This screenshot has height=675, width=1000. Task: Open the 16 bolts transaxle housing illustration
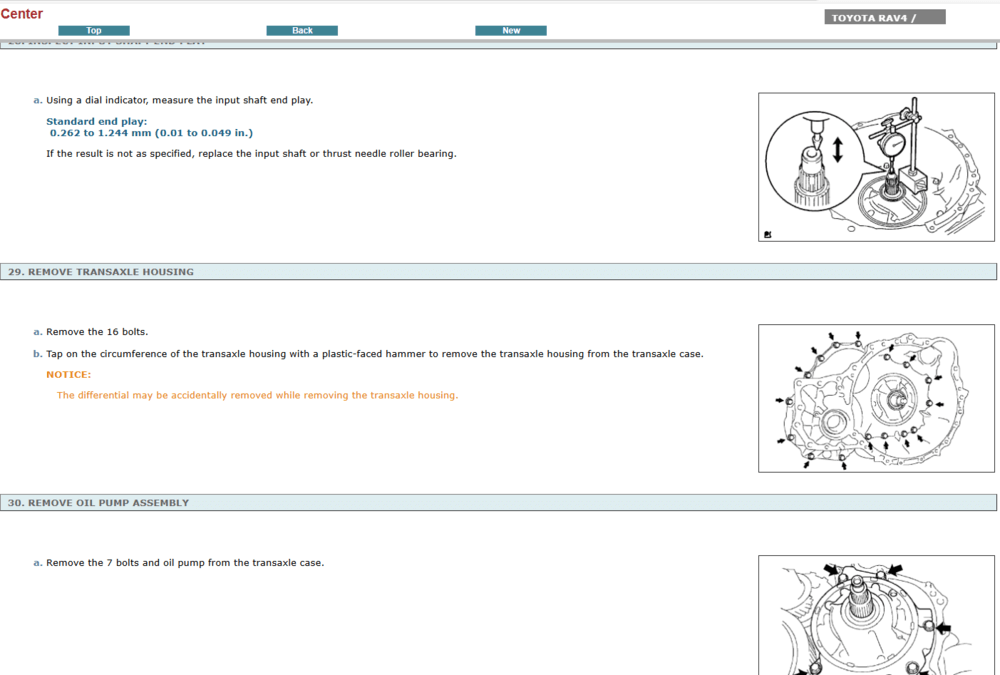(876, 398)
